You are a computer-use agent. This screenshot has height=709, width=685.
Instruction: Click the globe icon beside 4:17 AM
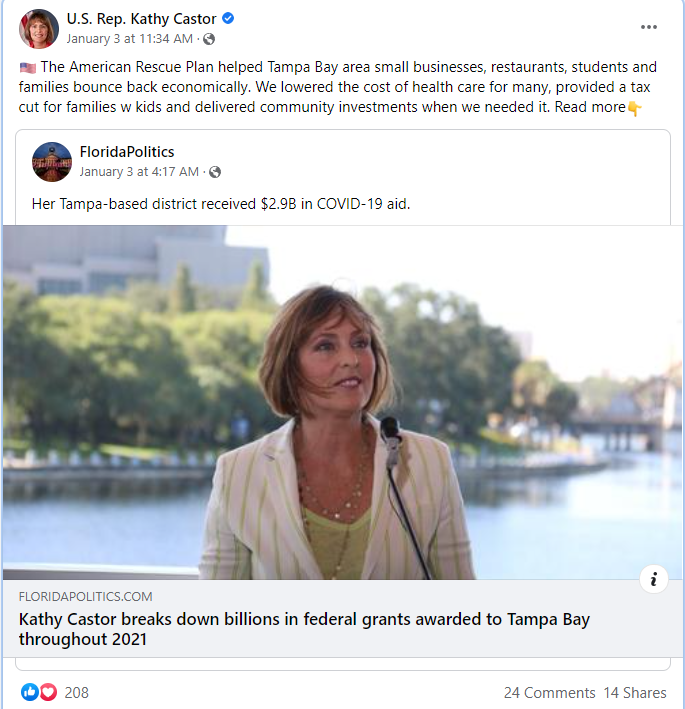[215, 172]
